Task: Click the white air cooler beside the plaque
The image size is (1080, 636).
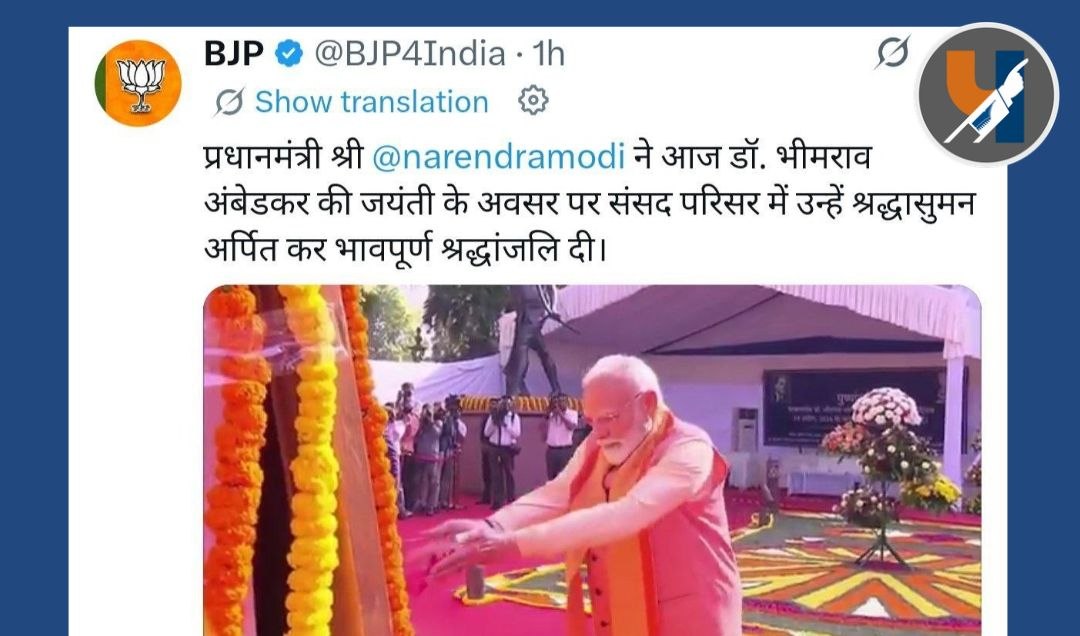Action: coord(747,430)
